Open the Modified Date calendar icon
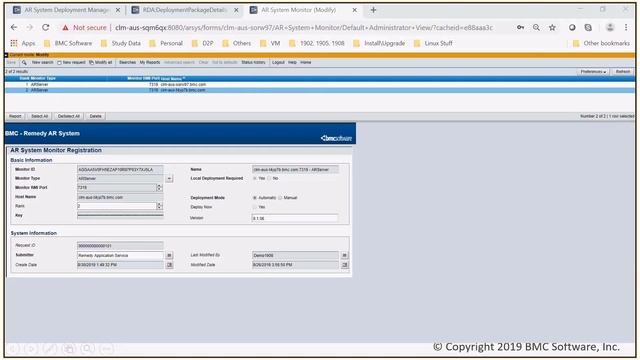The image size is (640, 360). (x=344, y=265)
